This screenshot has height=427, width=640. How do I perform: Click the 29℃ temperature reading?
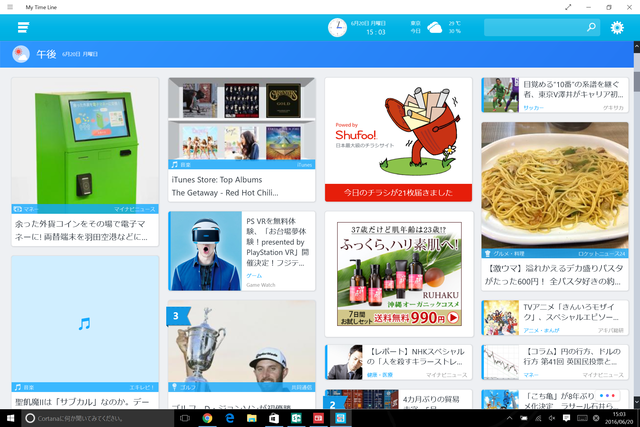pos(454,24)
